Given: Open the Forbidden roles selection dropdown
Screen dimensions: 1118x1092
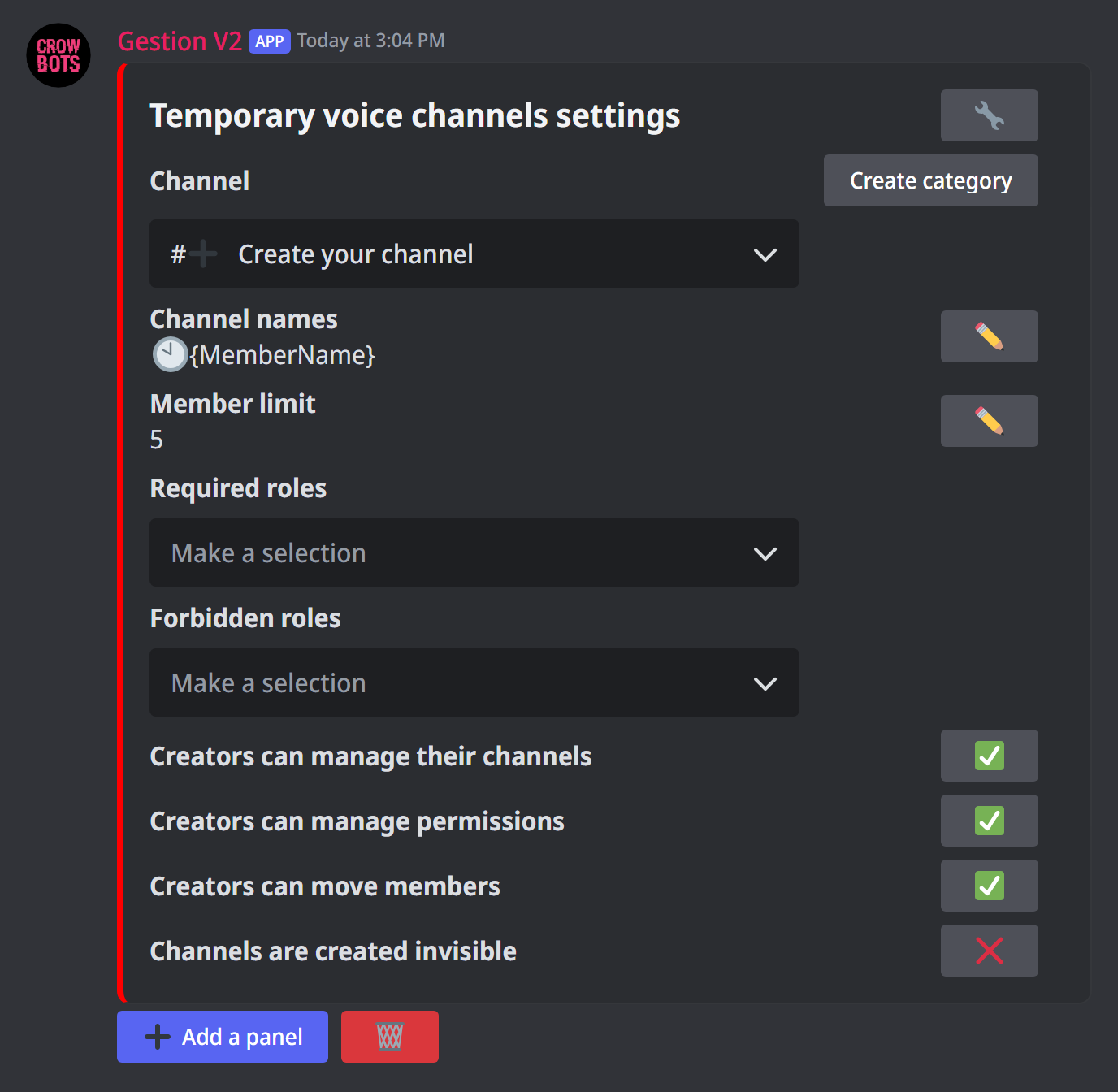Looking at the screenshot, I should [474, 682].
